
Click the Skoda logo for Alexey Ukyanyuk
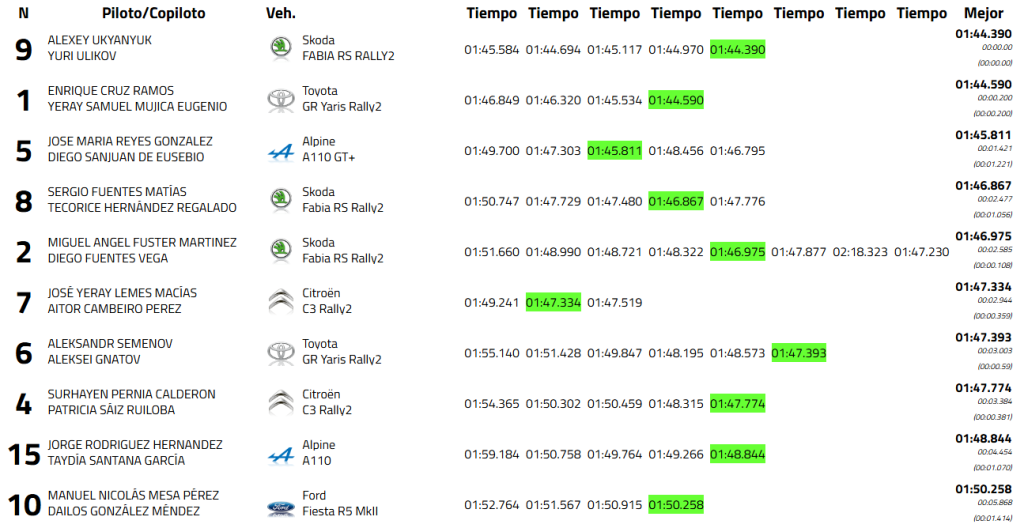281,48
